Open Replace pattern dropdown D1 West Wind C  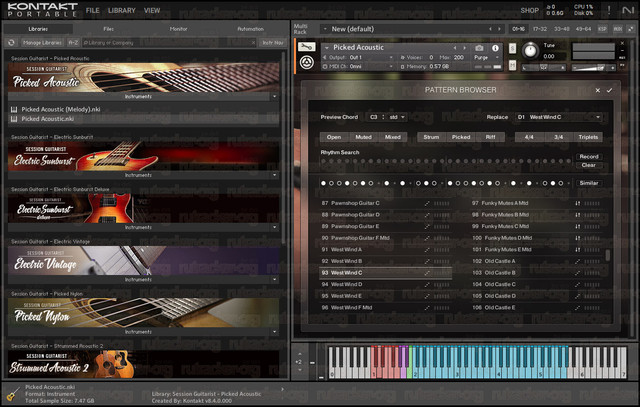tap(559, 117)
